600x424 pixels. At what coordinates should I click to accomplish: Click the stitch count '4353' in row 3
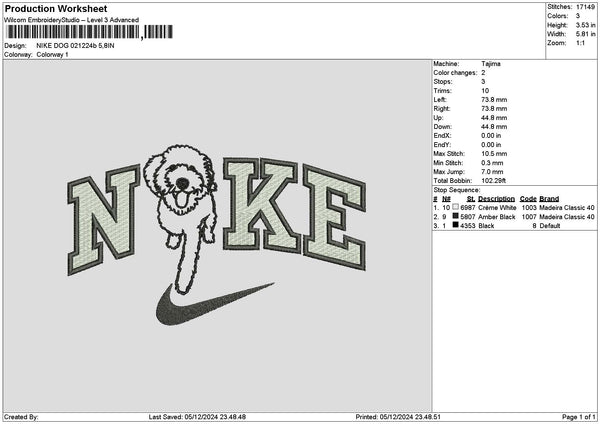click(468, 226)
